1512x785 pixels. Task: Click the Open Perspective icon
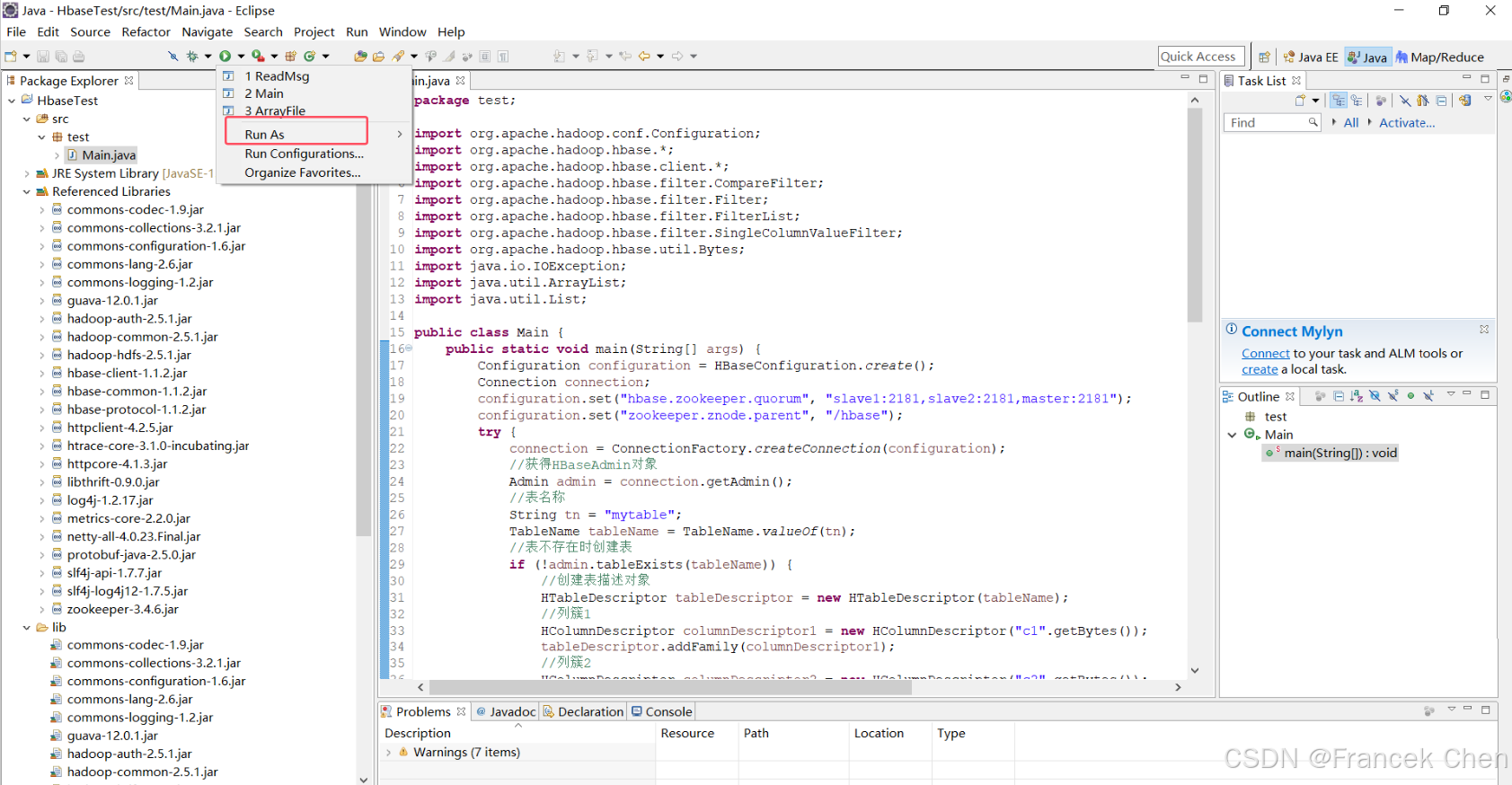point(1264,57)
